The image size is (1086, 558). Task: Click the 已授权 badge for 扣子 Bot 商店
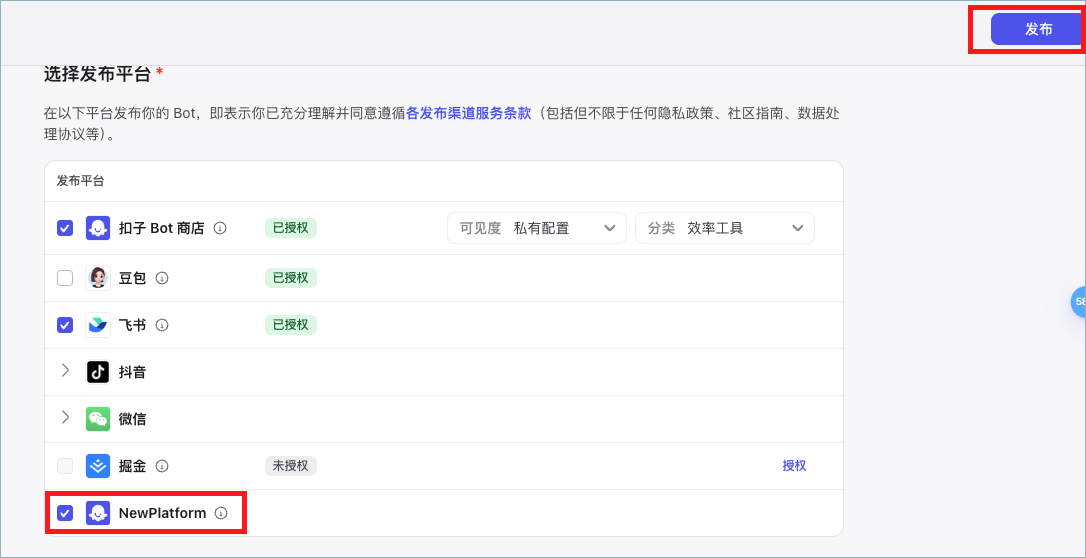pyautogui.click(x=290, y=228)
